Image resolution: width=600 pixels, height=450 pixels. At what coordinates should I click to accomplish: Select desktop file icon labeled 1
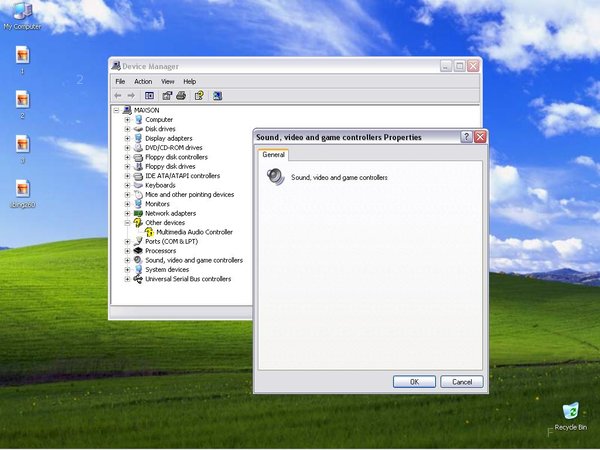point(22,55)
